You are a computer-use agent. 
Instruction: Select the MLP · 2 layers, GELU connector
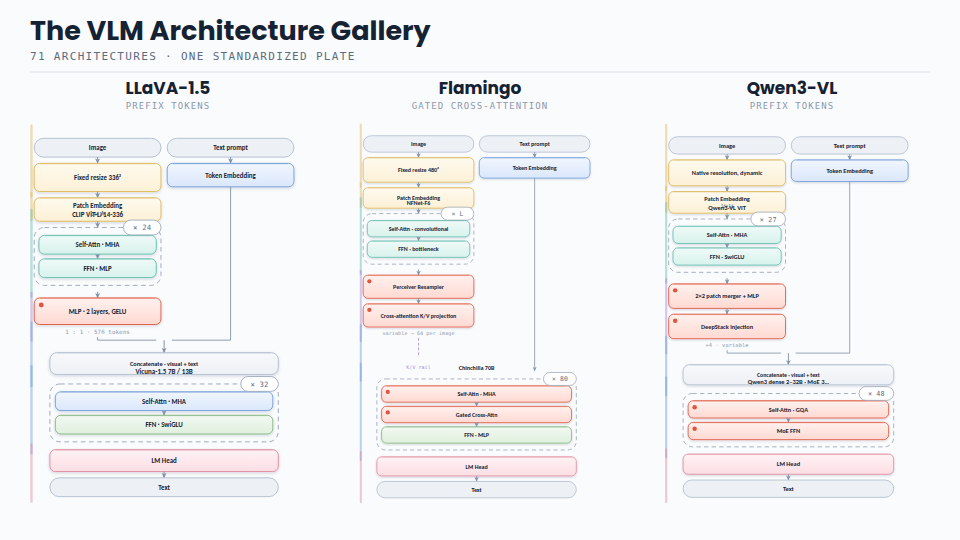(x=97, y=311)
